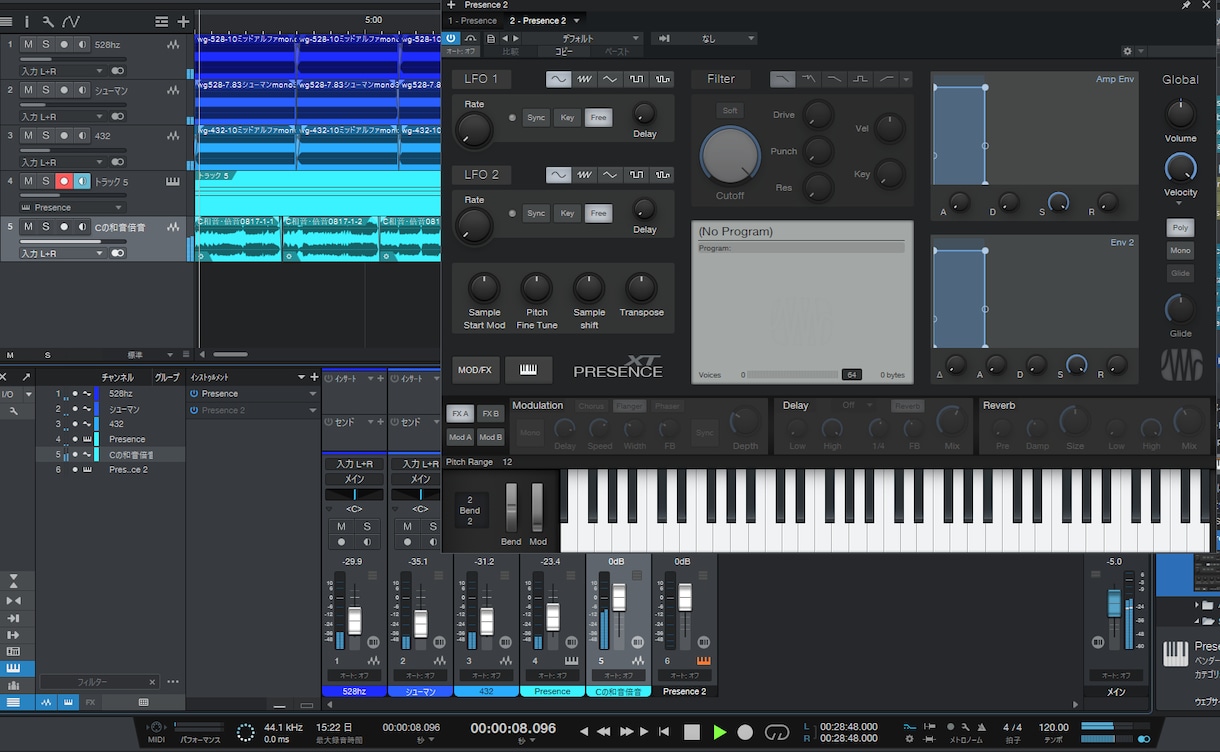Toggle record arm on トラック 5
This screenshot has width=1220, height=752.
tap(64, 181)
